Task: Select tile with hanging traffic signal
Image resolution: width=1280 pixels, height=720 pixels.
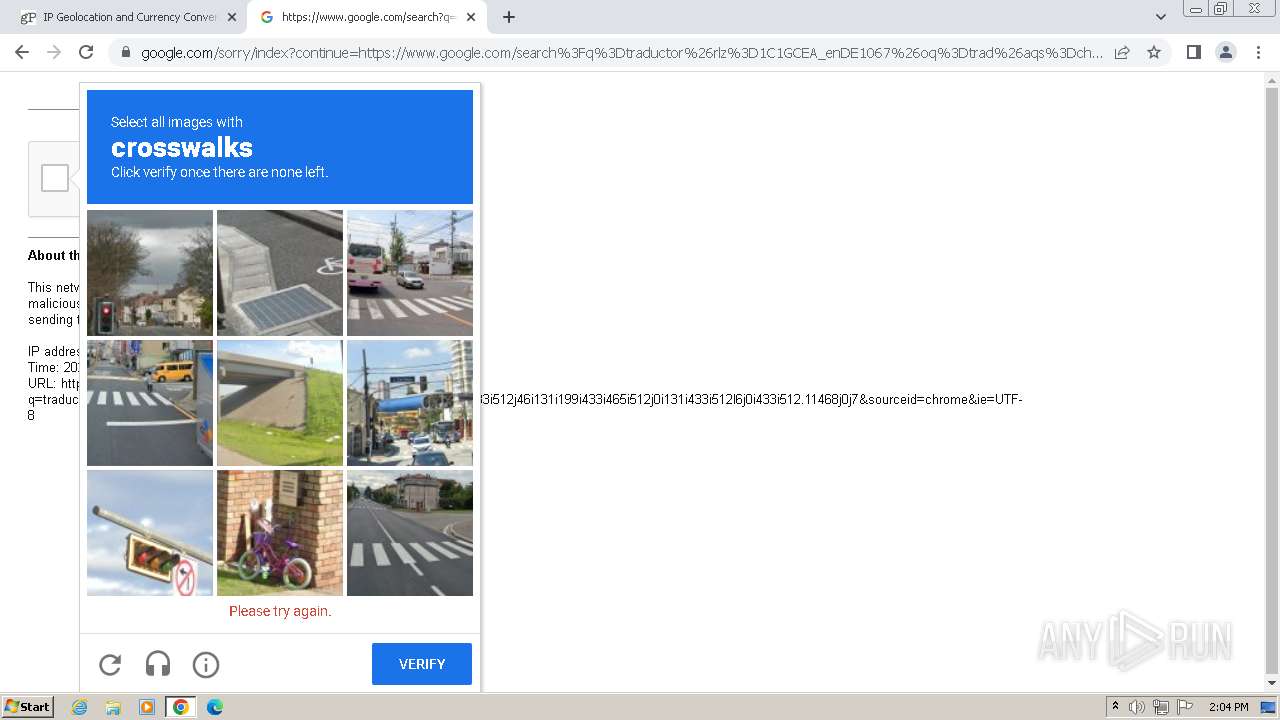Action: click(150, 533)
